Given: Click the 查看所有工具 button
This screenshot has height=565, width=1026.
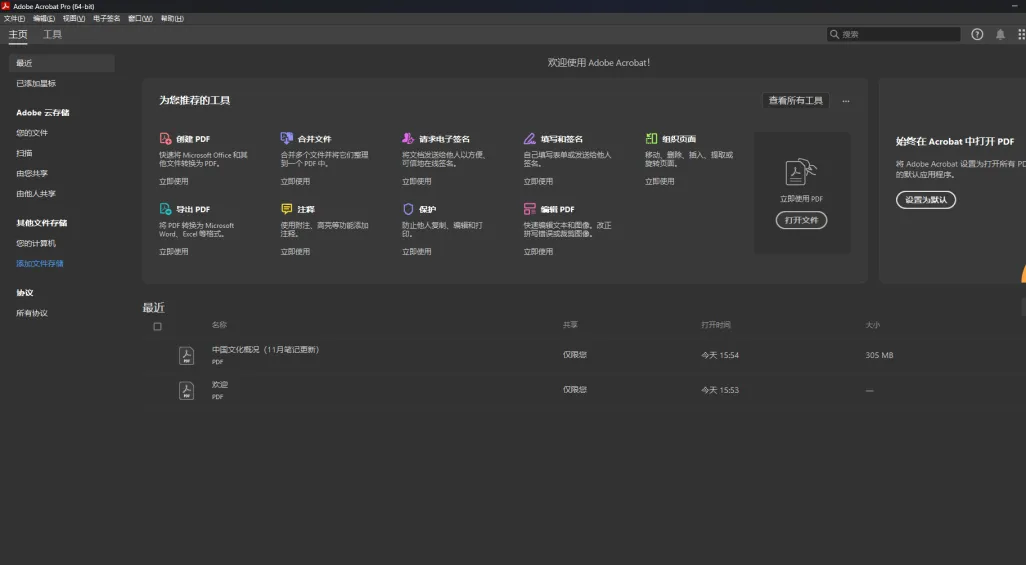Looking at the screenshot, I should (x=795, y=101).
